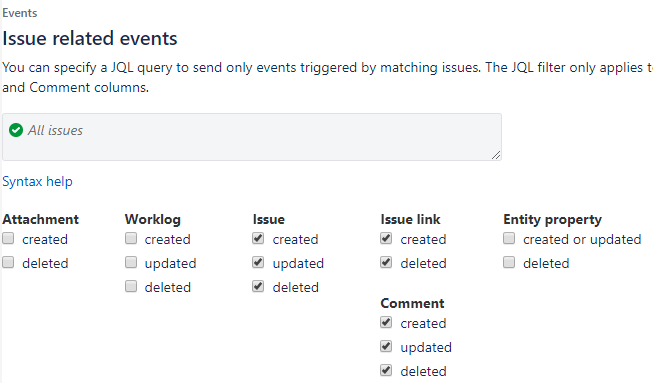The height and width of the screenshot is (383, 653).
Task: Click the Events section label
Action: point(20,13)
